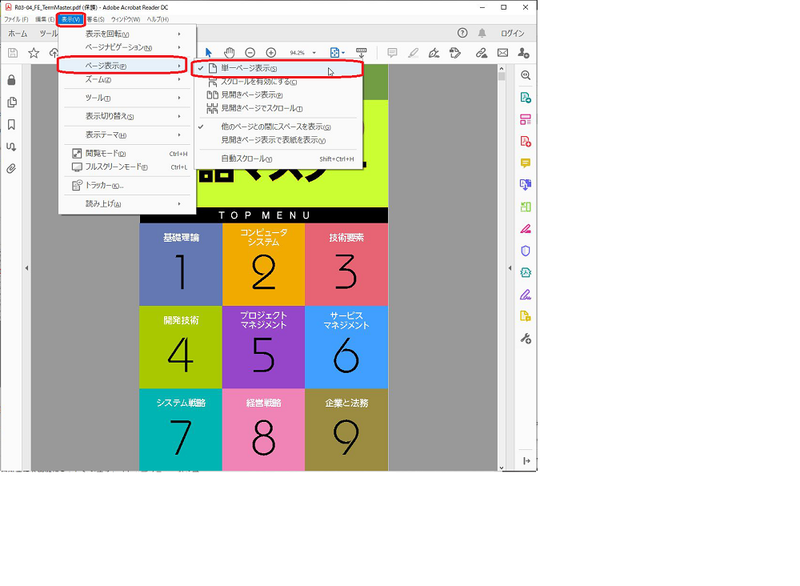Open chapter 1 基礎理論 tile
The height and width of the screenshot is (586, 800).
click(181, 264)
